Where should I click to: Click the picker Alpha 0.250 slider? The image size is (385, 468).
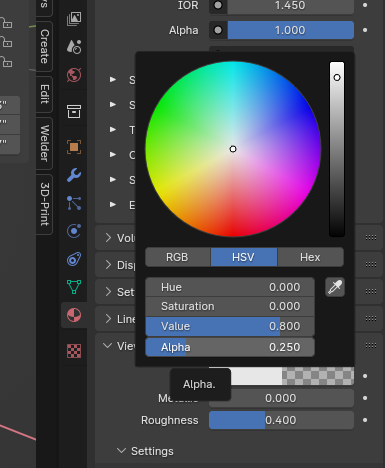(230, 347)
